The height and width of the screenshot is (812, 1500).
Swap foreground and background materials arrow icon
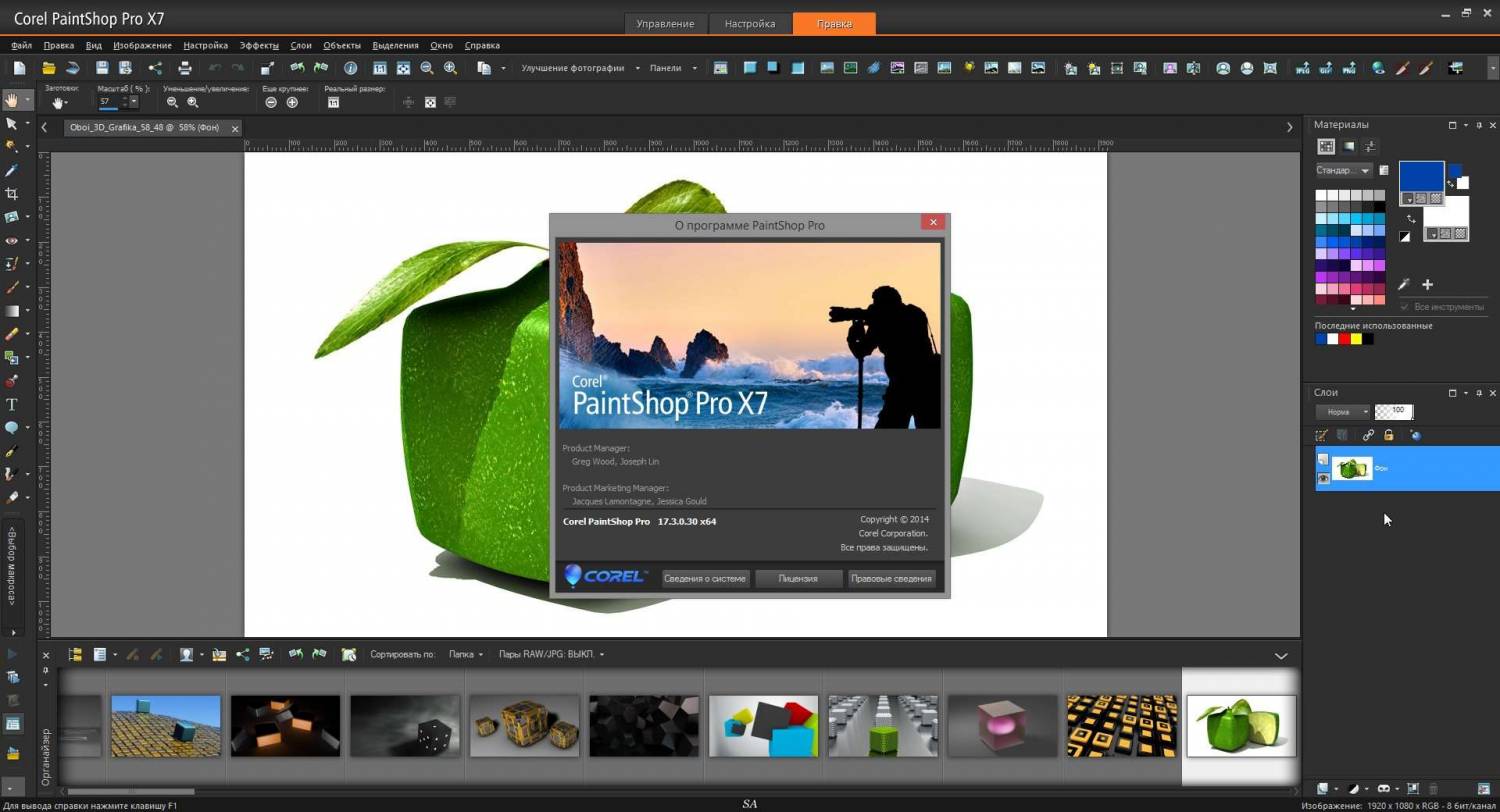(1411, 218)
